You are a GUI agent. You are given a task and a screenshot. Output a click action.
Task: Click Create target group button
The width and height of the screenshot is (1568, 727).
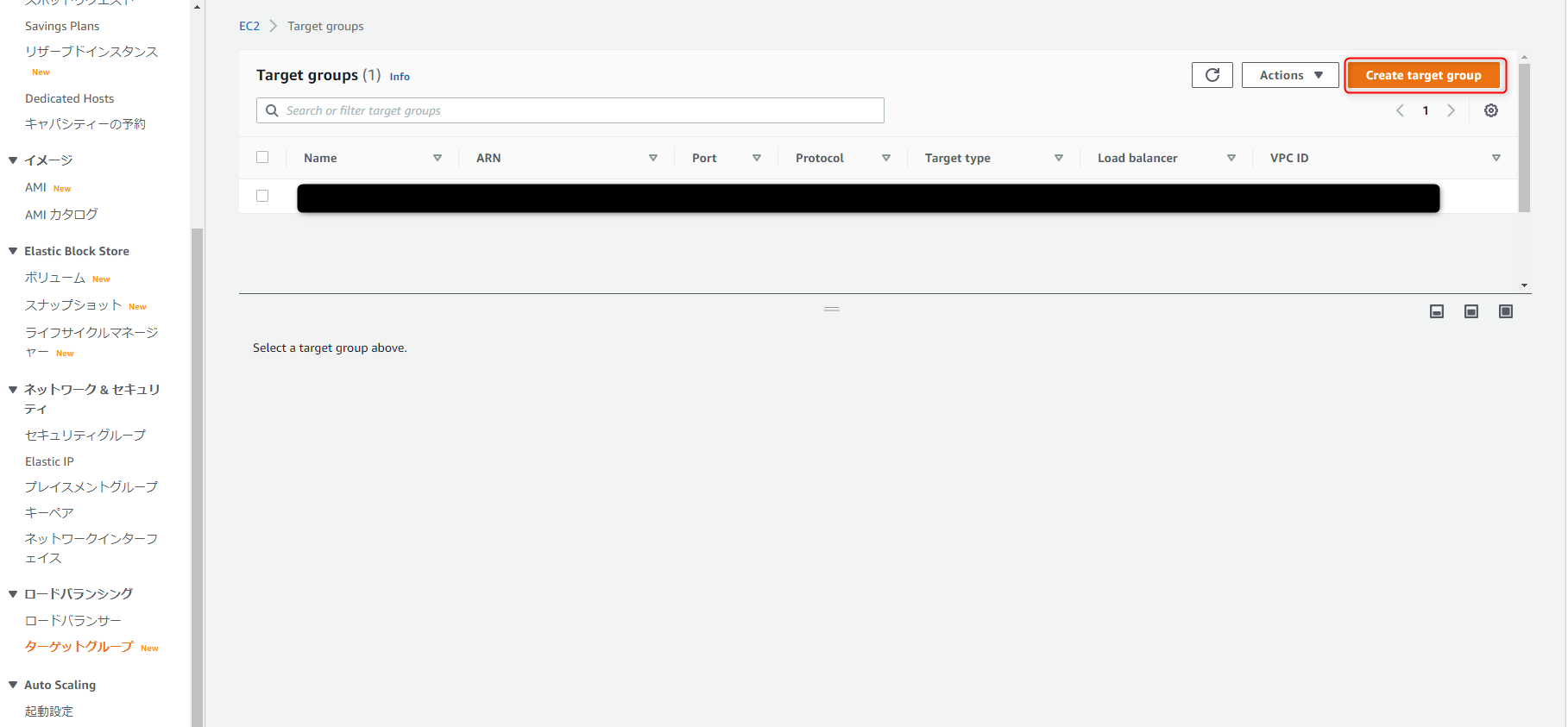pyautogui.click(x=1424, y=75)
